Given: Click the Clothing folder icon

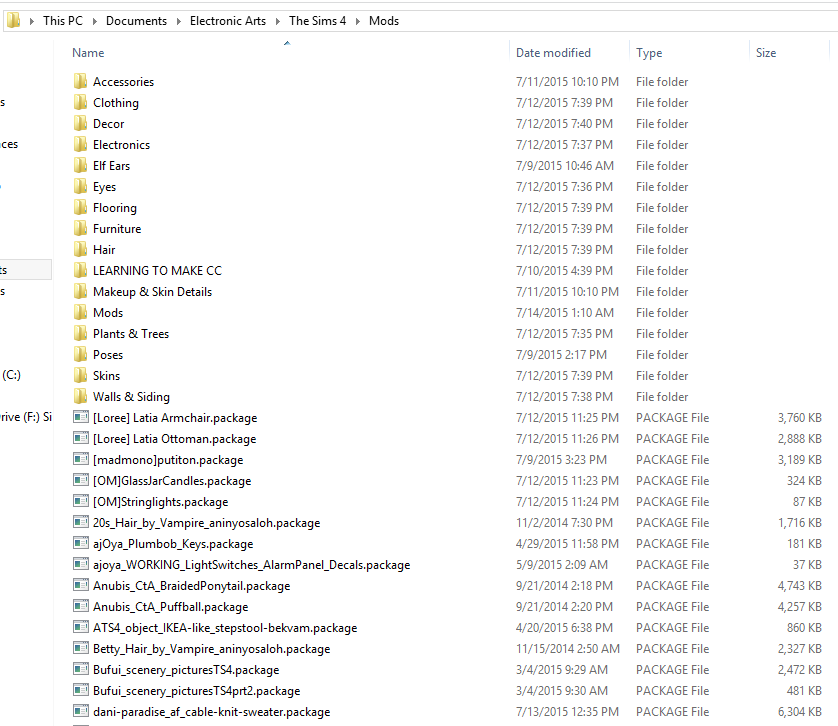Looking at the screenshot, I should tap(81, 102).
